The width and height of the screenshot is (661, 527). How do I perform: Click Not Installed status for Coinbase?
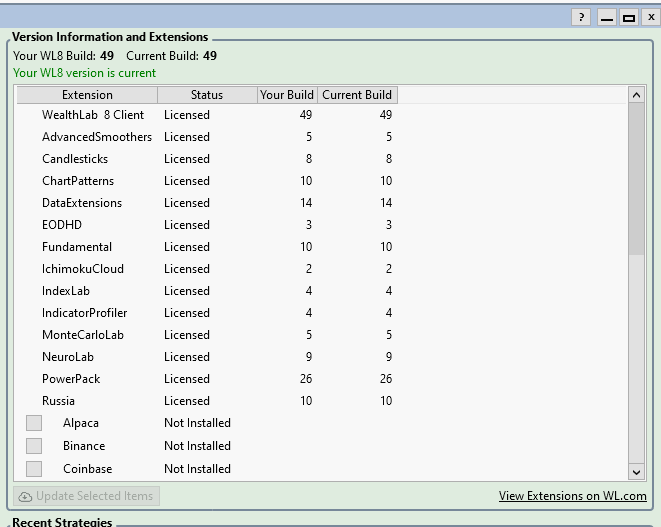pos(197,468)
